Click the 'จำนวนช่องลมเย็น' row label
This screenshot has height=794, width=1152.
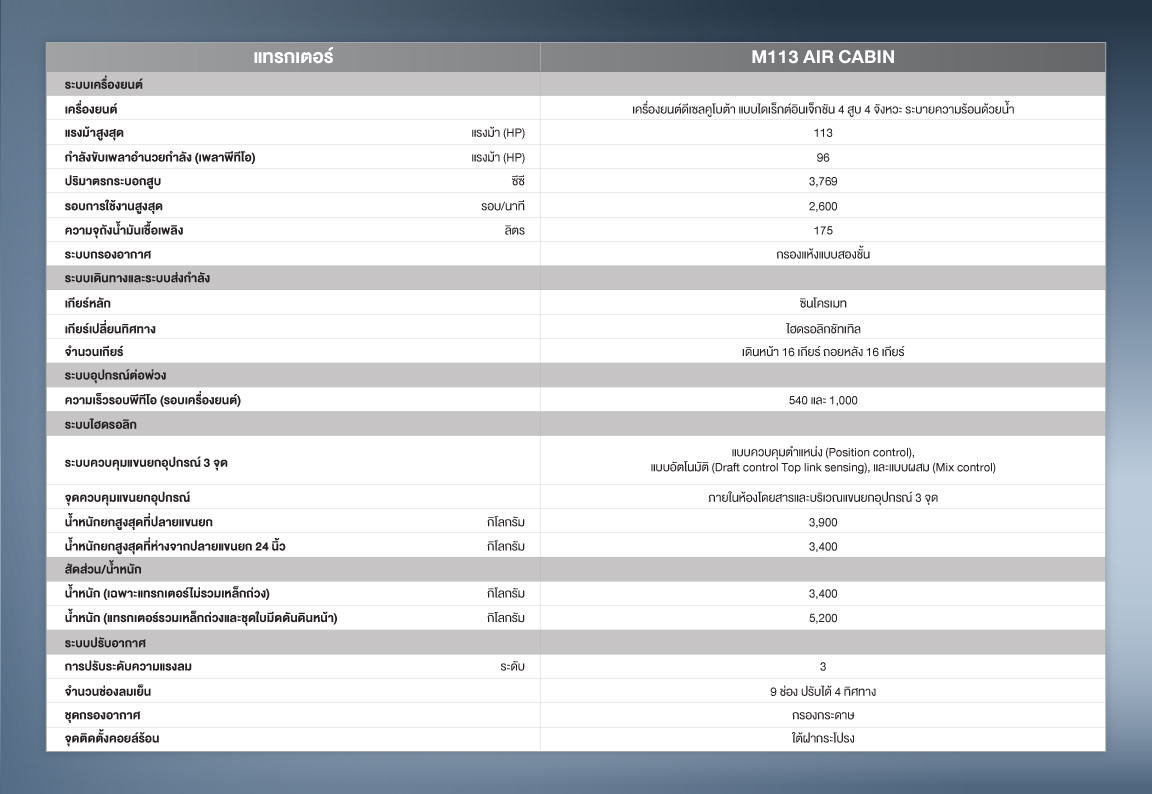pyautogui.click(x=107, y=691)
